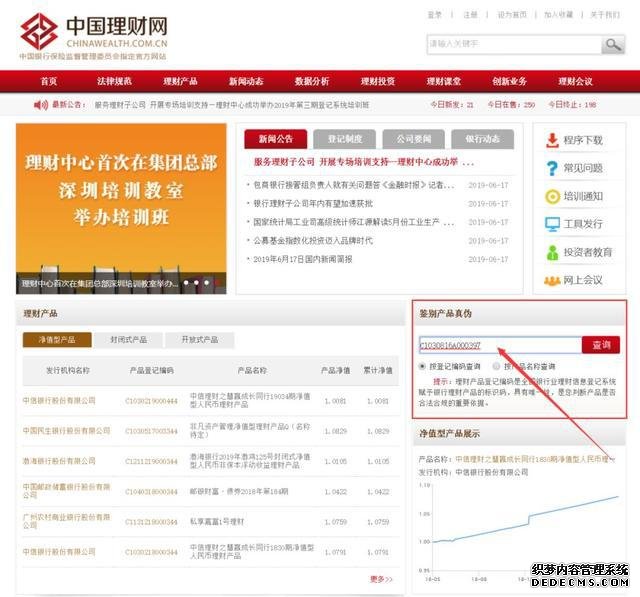Switch to the 新闻公告 tab
The height and width of the screenshot is (597, 640).
(276, 139)
